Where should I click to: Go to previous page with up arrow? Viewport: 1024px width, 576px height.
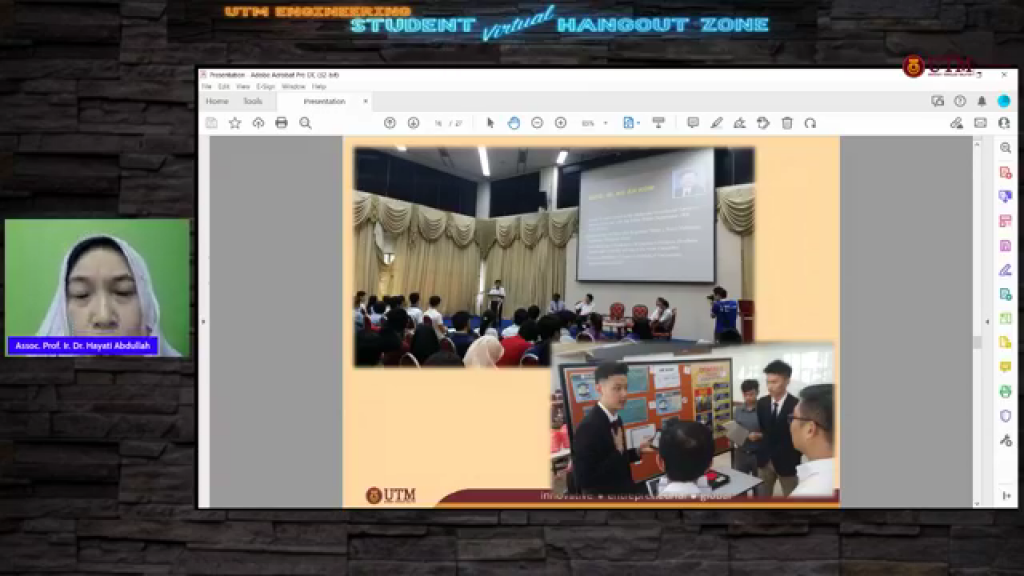click(x=390, y=123)
